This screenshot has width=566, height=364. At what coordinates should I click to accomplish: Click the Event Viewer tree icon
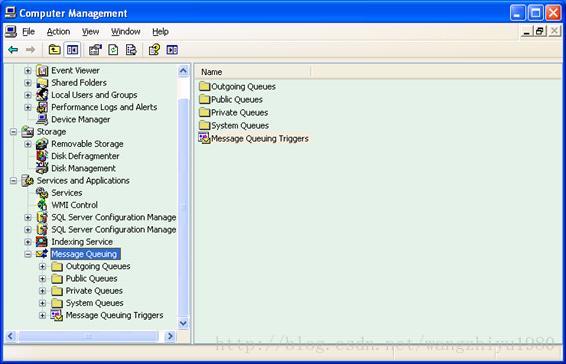click(42, 70)
